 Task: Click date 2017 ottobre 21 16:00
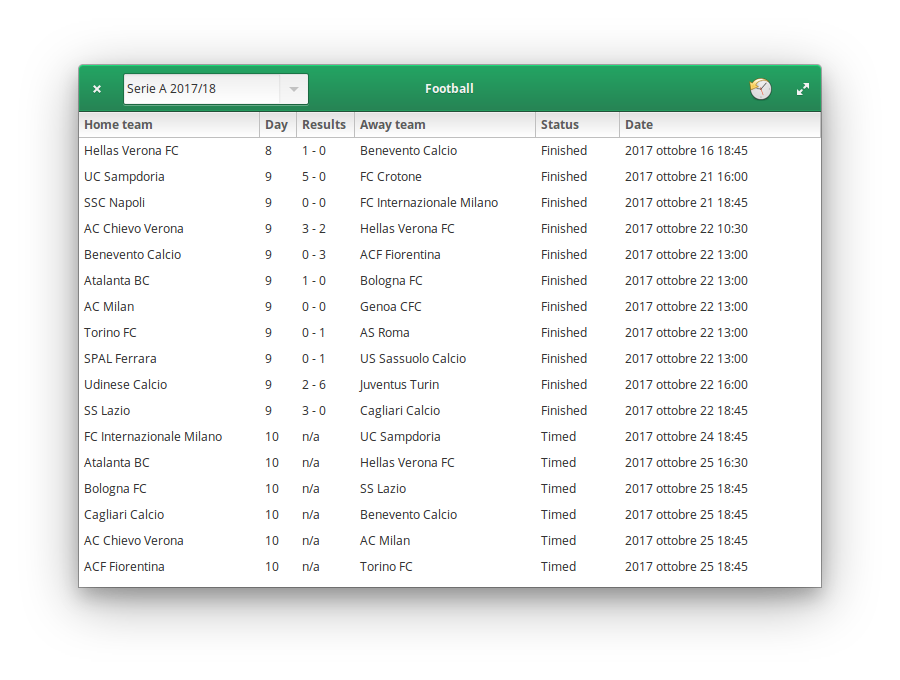click(686, 177)
